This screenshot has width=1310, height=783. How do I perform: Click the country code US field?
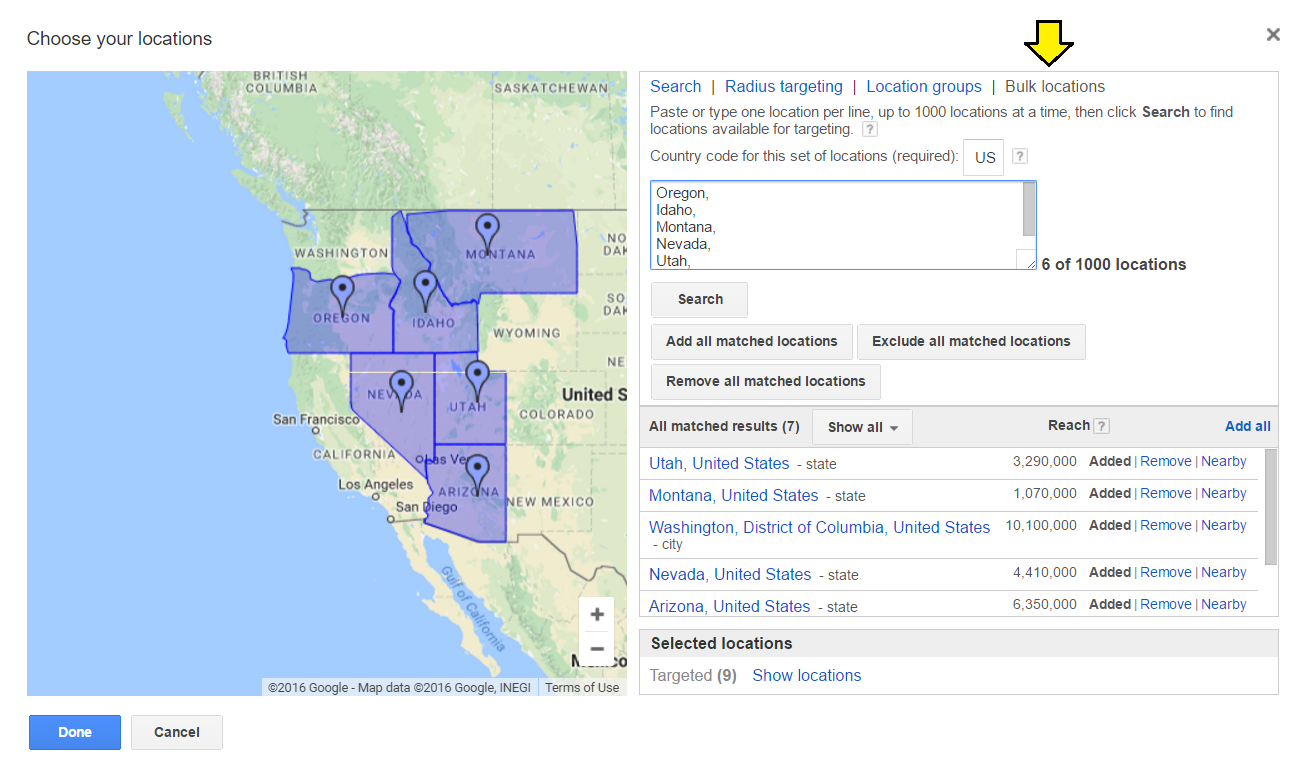tap(984, 157)
